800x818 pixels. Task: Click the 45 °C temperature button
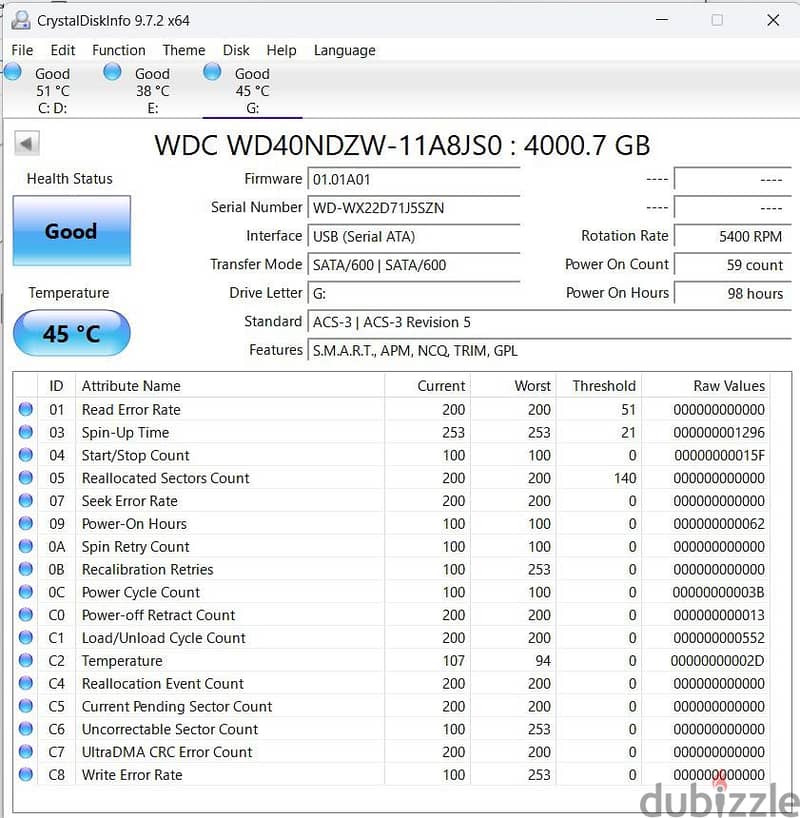[71, 333]
